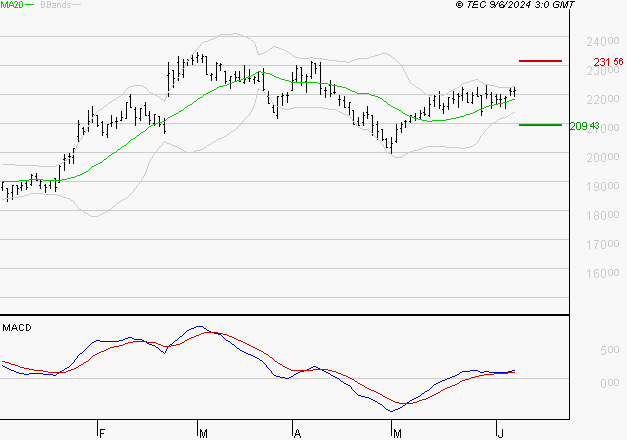
Task: Select the 000 MACD axis label
Action: [x=609, y=383]
